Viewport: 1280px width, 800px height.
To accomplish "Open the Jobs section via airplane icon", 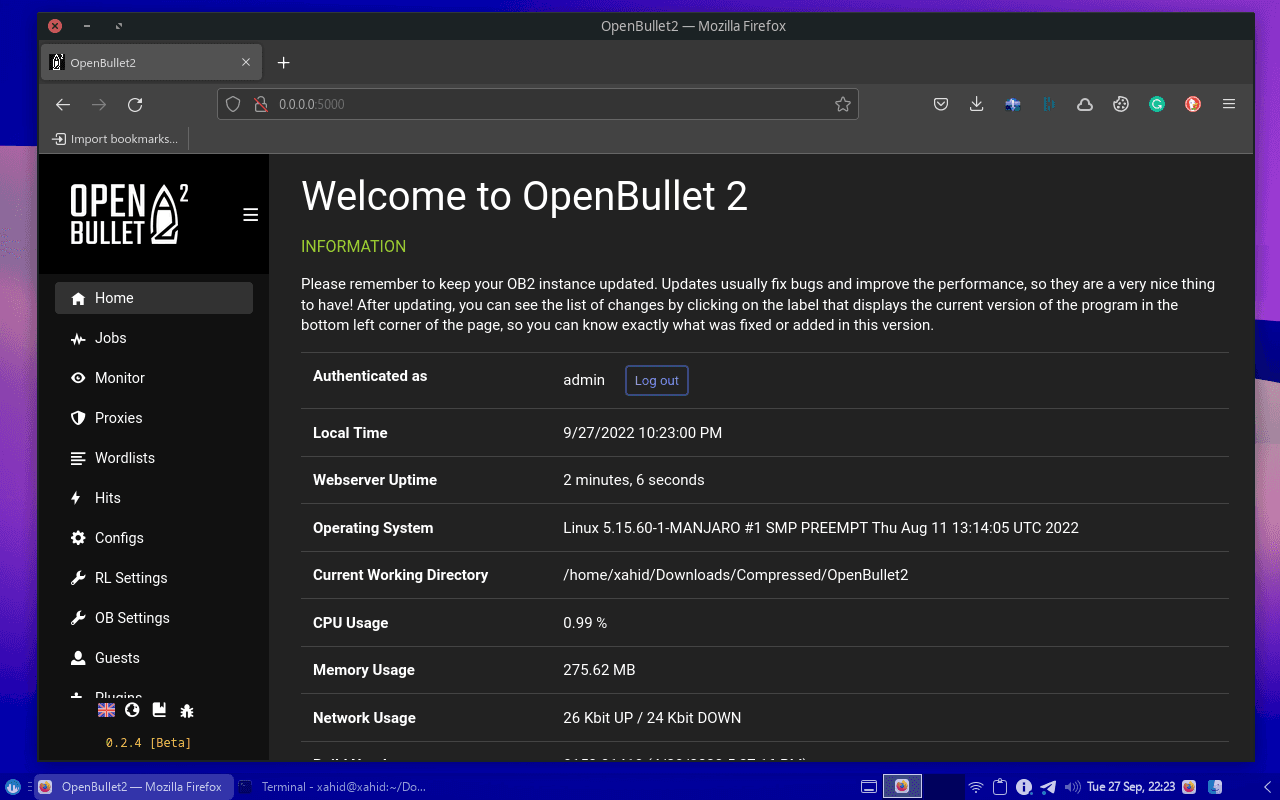I will tap(77, 338).
